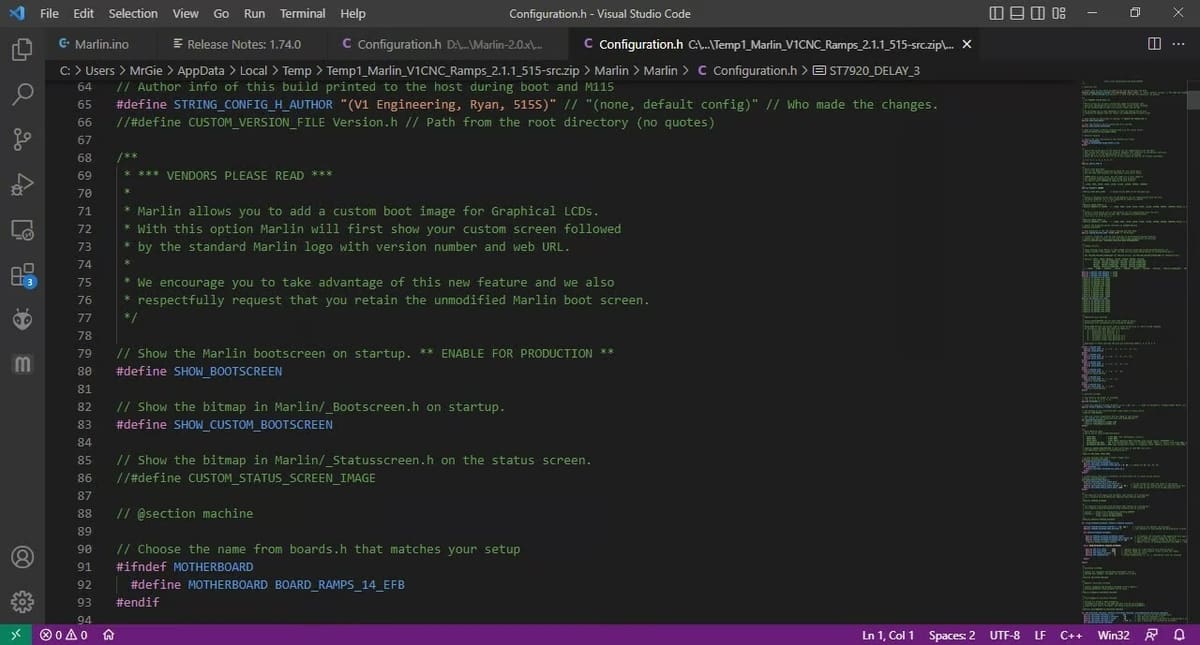1200x645 pixels.
Task: Click the Split Editor Right icon
Action: coord(1155,44)
